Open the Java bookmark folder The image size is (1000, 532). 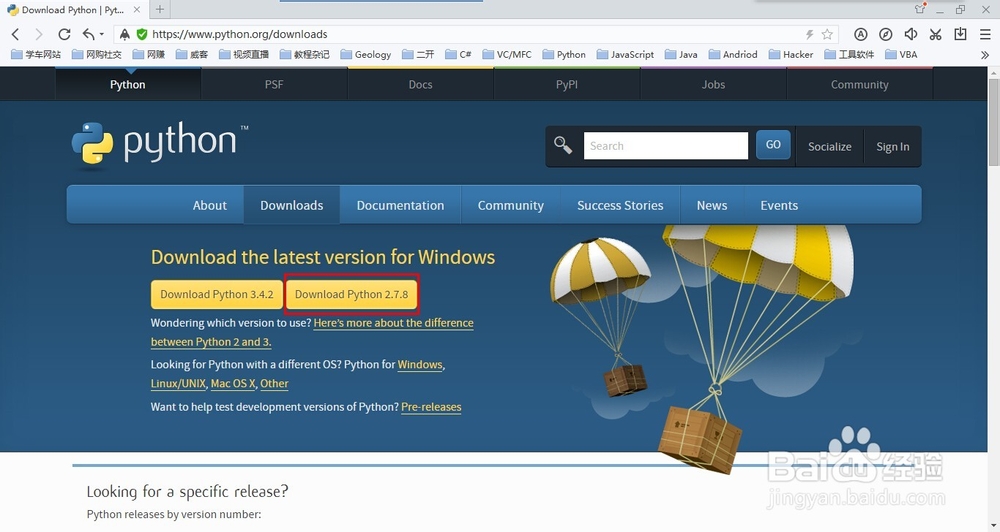(x=681, y=55)
